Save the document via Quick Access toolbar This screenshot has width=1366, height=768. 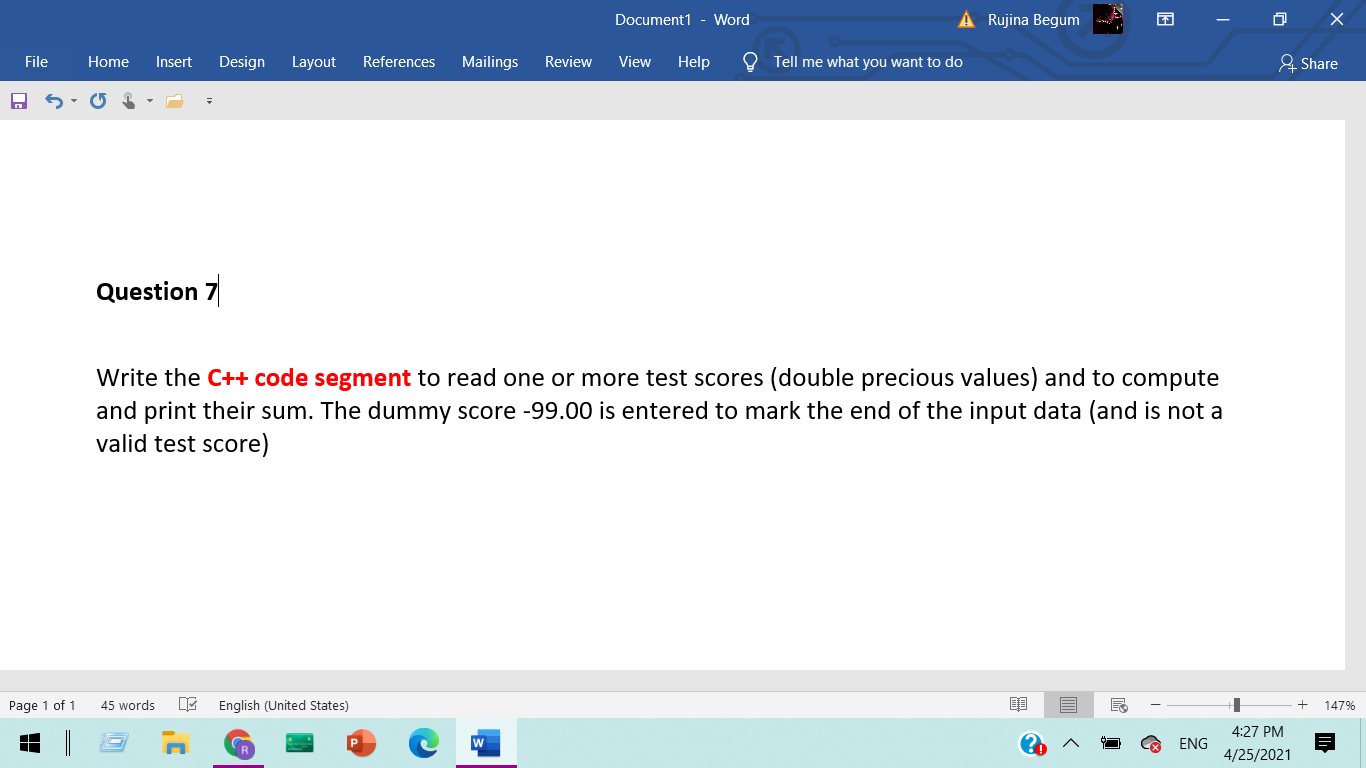click(x=18, y=100)
